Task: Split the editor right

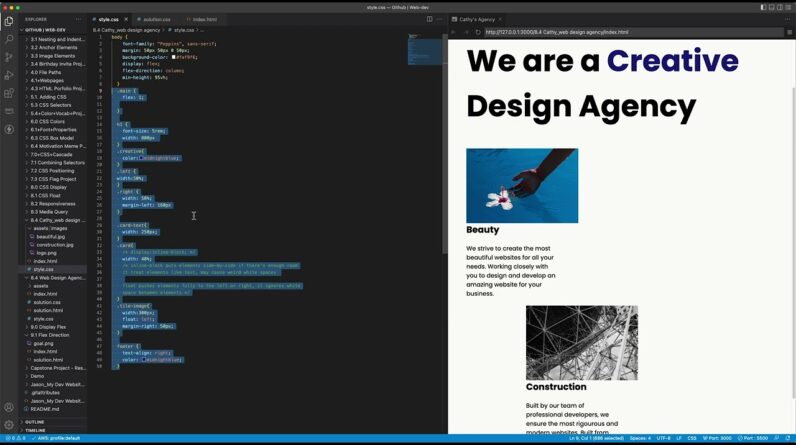Action: click(x=429, y=19)
